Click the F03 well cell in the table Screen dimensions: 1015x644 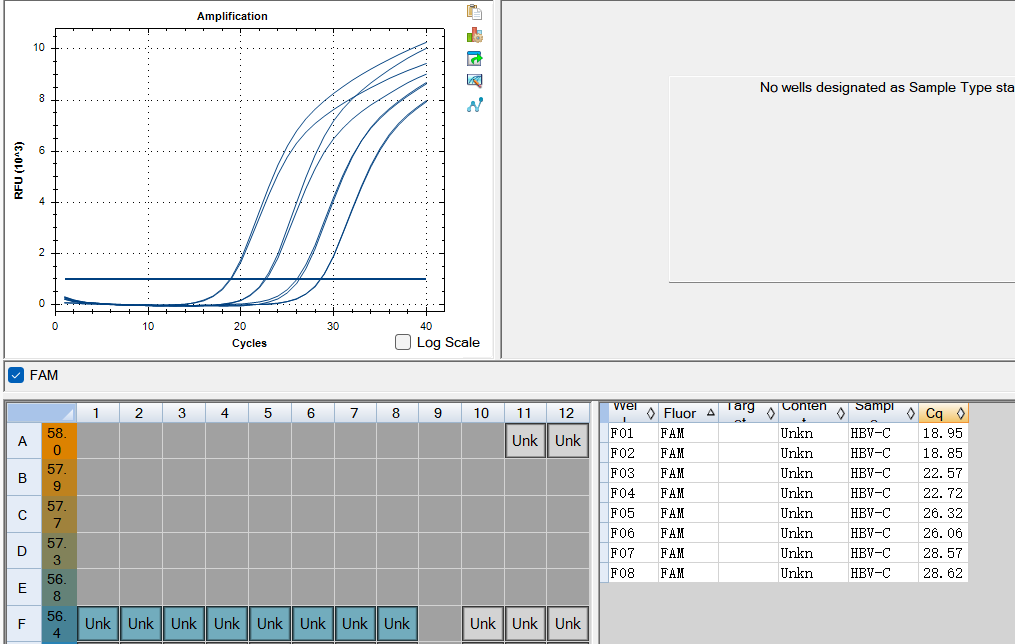pos(632,473)
